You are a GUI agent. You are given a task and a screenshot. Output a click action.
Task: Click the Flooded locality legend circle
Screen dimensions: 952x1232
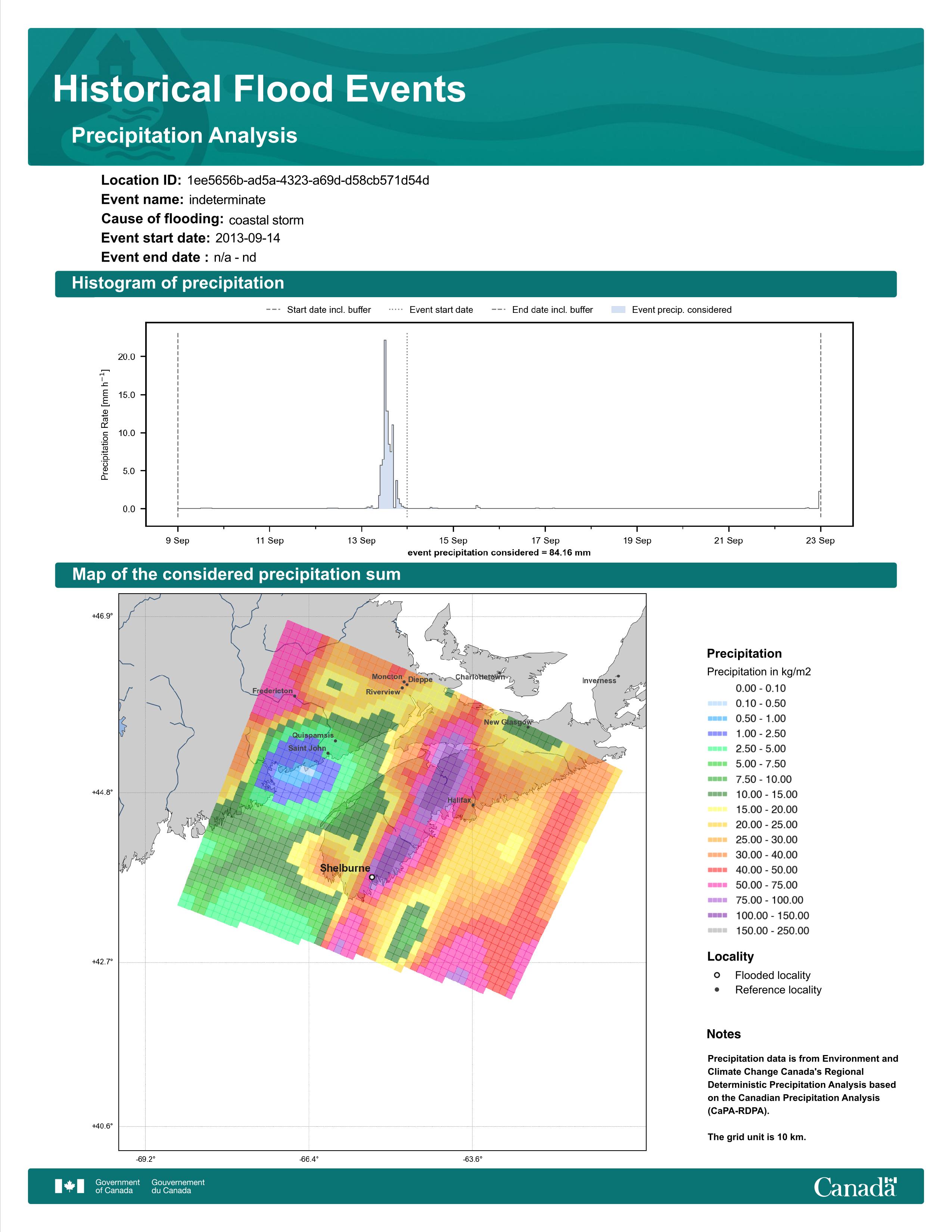(717, 975)
